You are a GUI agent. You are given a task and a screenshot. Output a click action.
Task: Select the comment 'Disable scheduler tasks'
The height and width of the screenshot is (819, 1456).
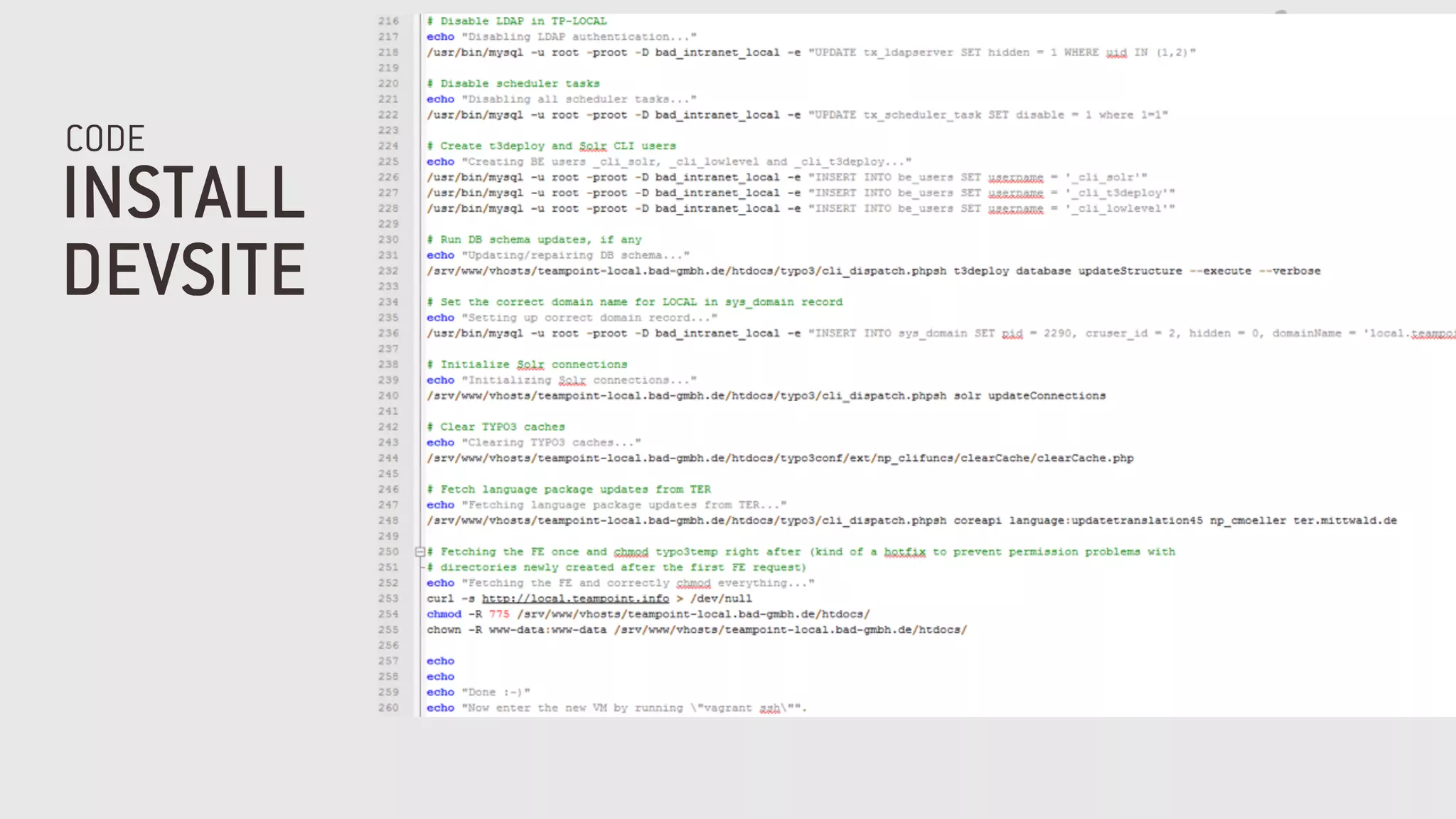click(513, 84)
